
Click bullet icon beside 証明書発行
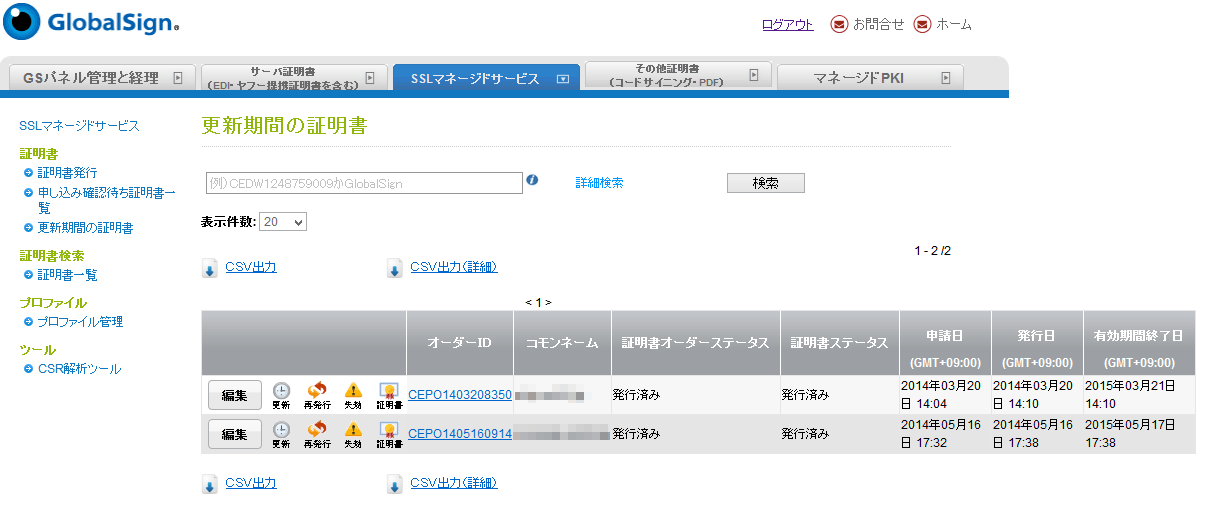coord(28,173)
